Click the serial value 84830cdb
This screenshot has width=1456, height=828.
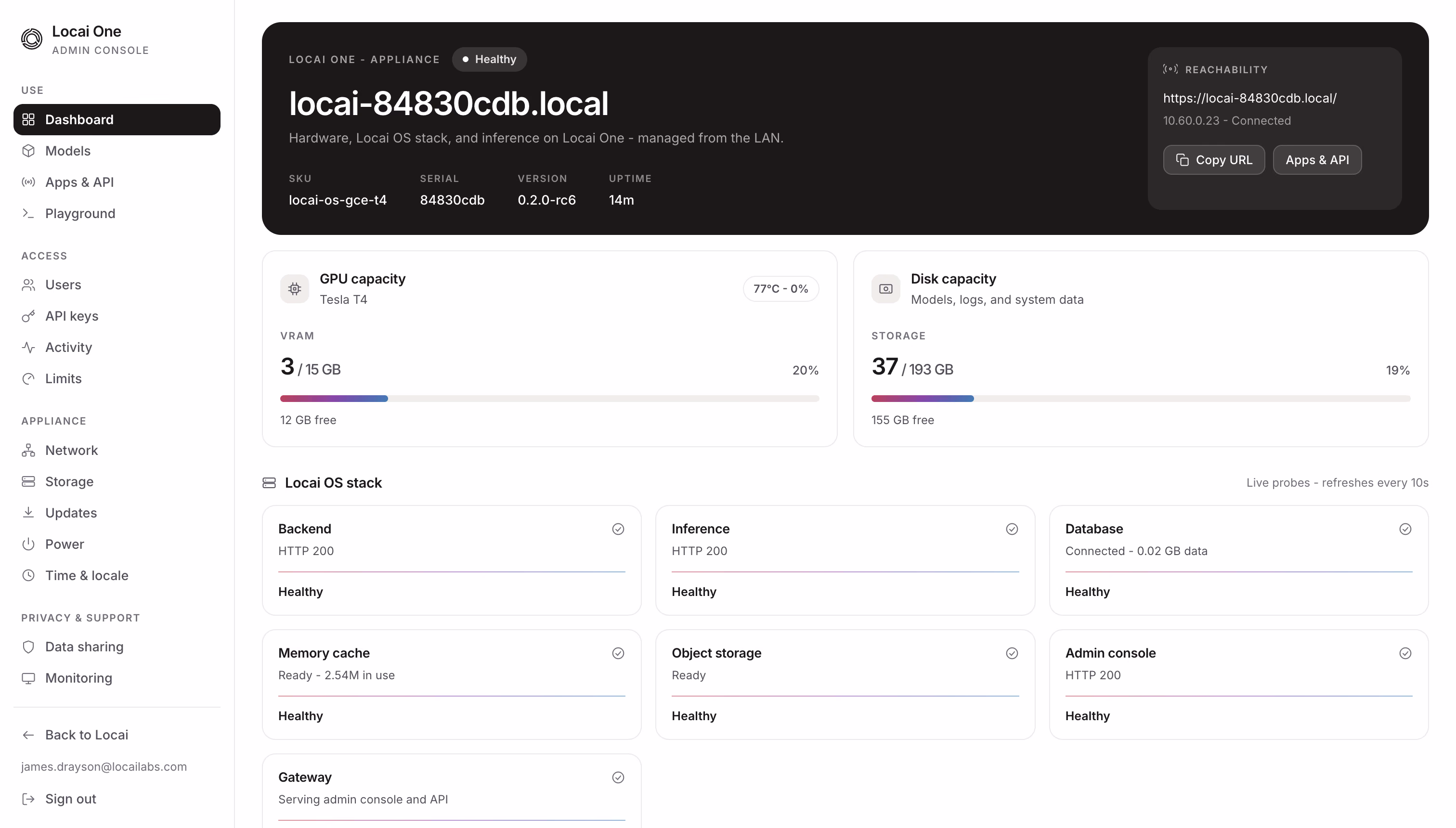click(452, 200)
